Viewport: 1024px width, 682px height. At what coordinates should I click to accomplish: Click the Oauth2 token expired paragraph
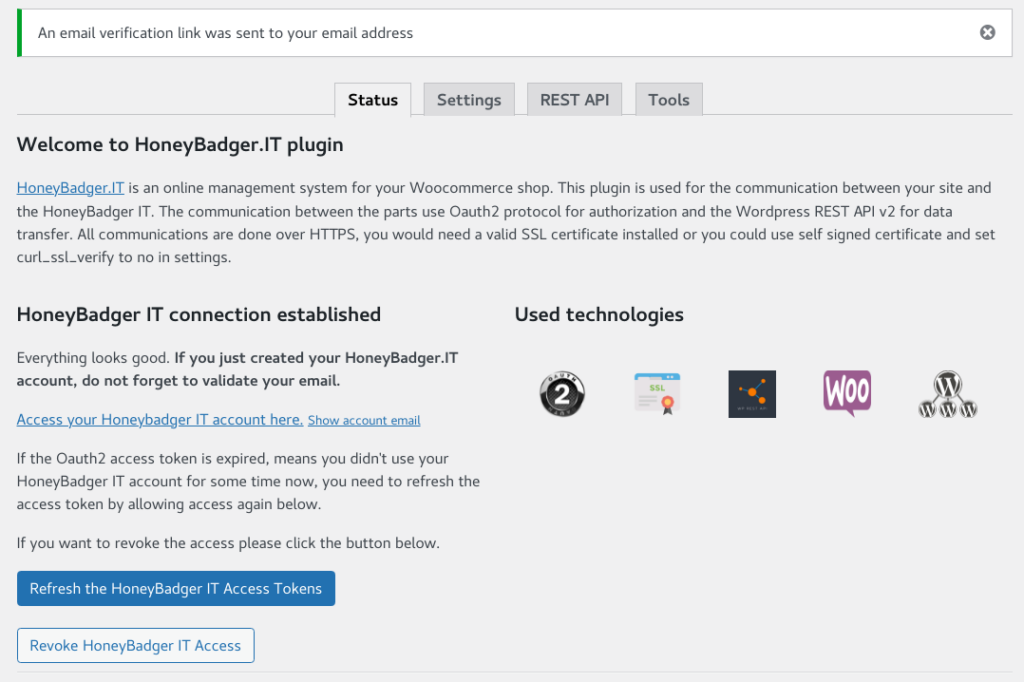(248, 481)
